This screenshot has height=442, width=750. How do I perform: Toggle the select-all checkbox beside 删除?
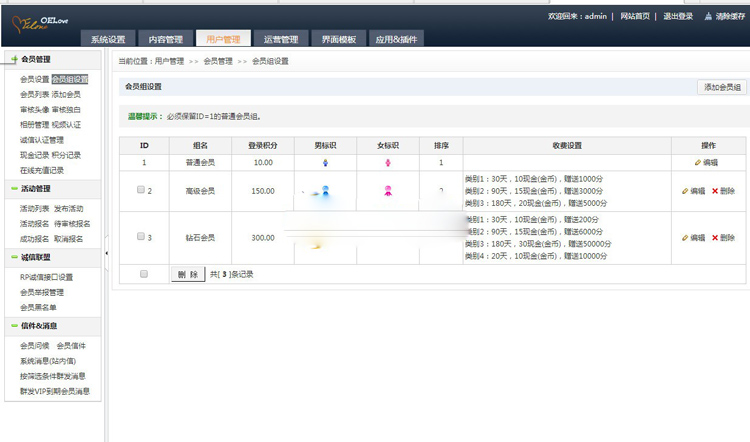(144, 273)
